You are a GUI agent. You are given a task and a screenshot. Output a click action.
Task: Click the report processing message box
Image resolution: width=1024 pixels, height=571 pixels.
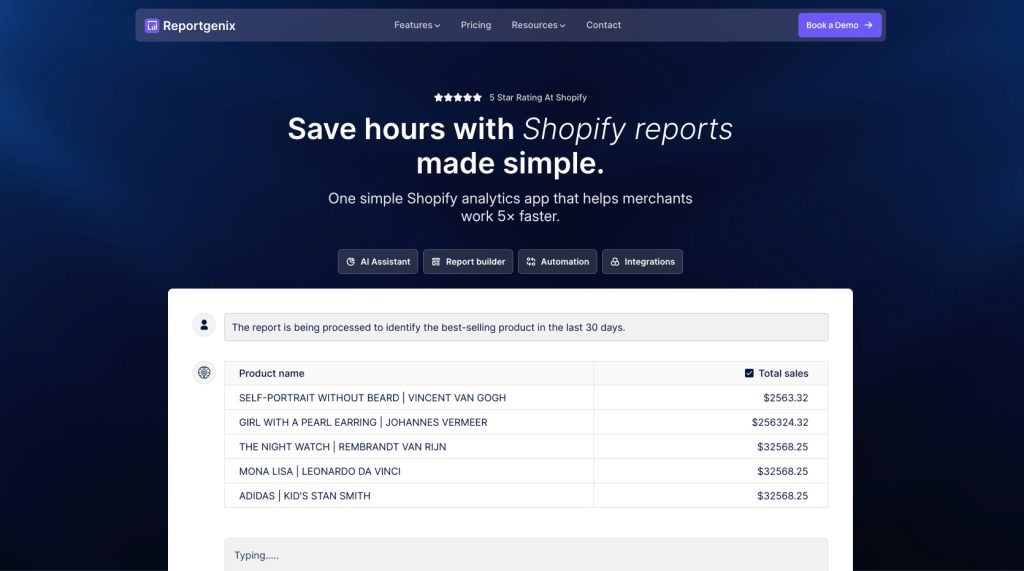(526, 327)
